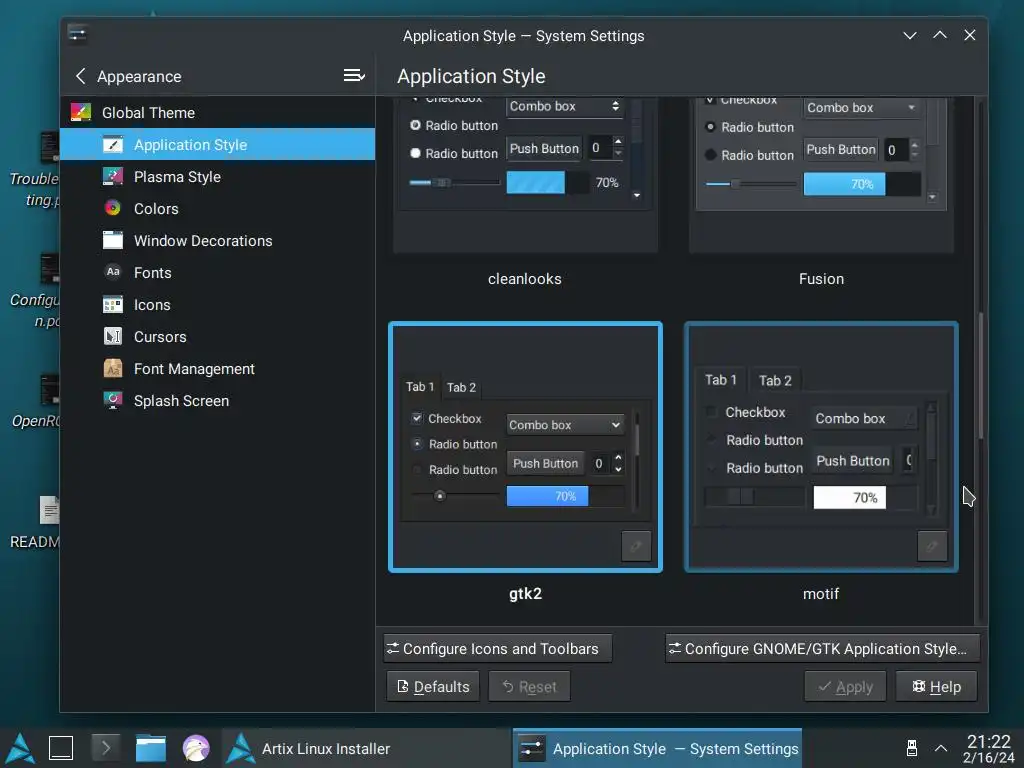Open the sidebar hamburger menu
The image size is (1024, 768).
(354, 76)
